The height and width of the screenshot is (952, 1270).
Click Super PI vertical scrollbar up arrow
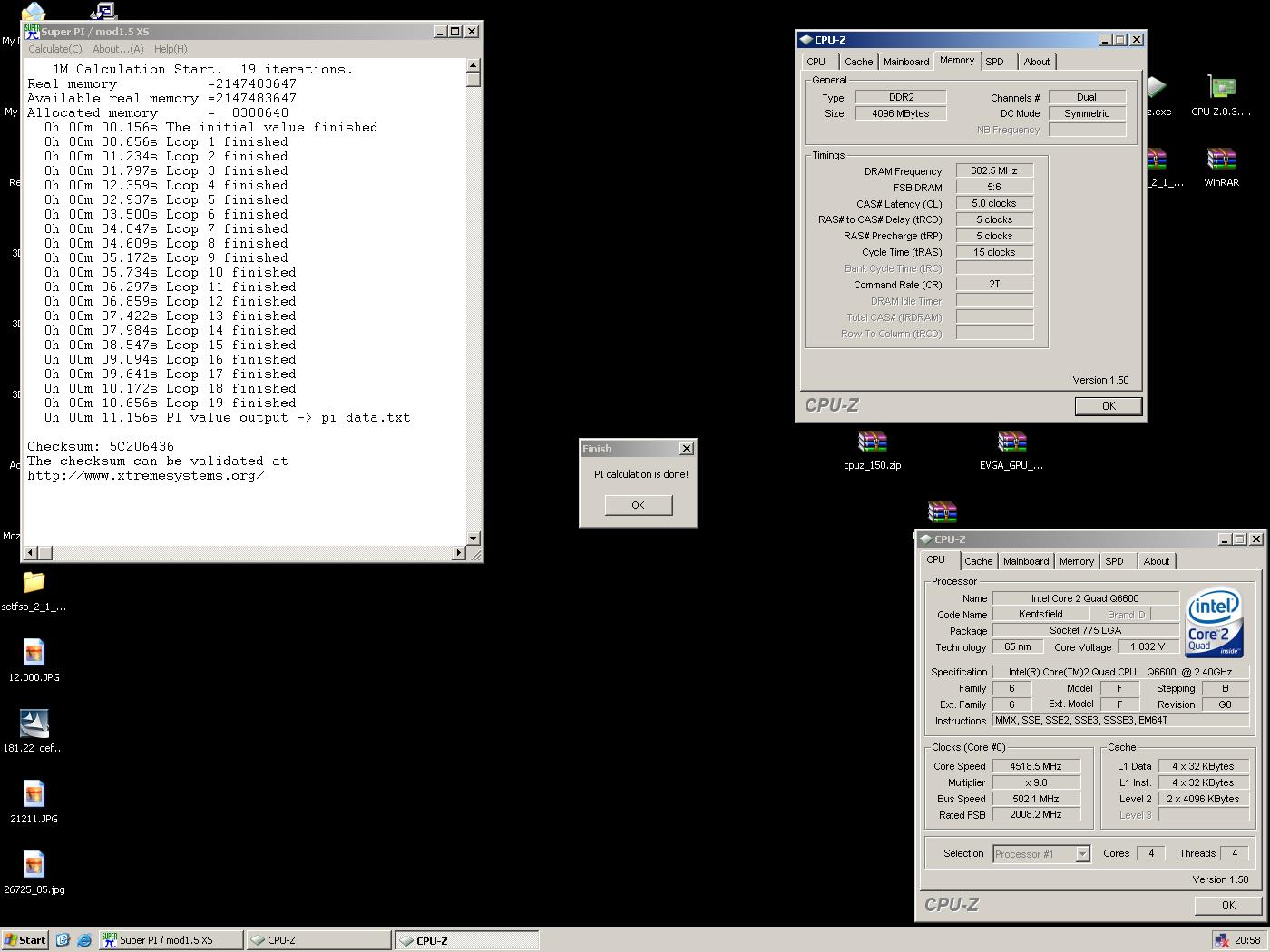474,65
